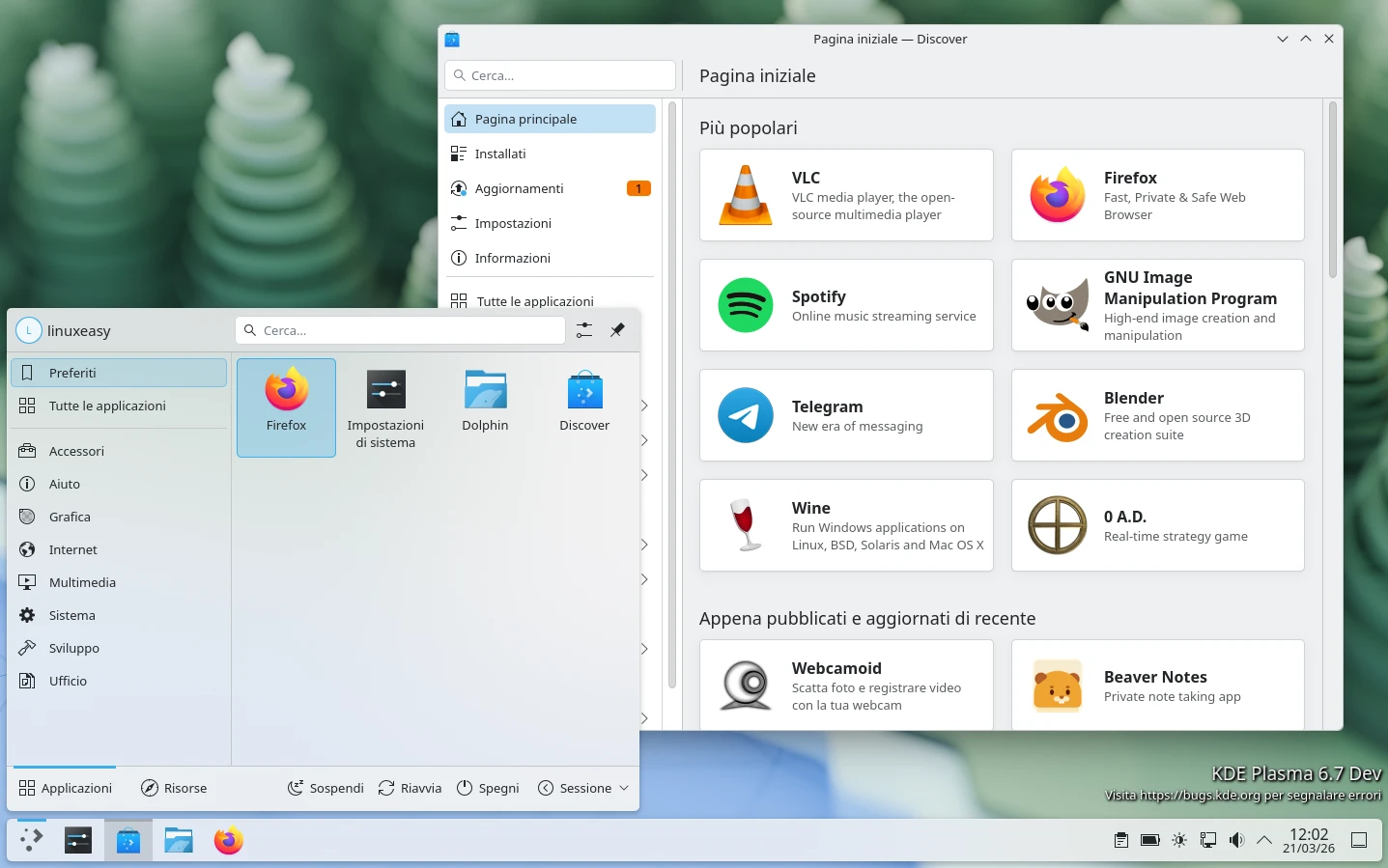Click the Cerca search field in Discover
The height and width of the screenshot is (868, 1388).
[560, 75]
